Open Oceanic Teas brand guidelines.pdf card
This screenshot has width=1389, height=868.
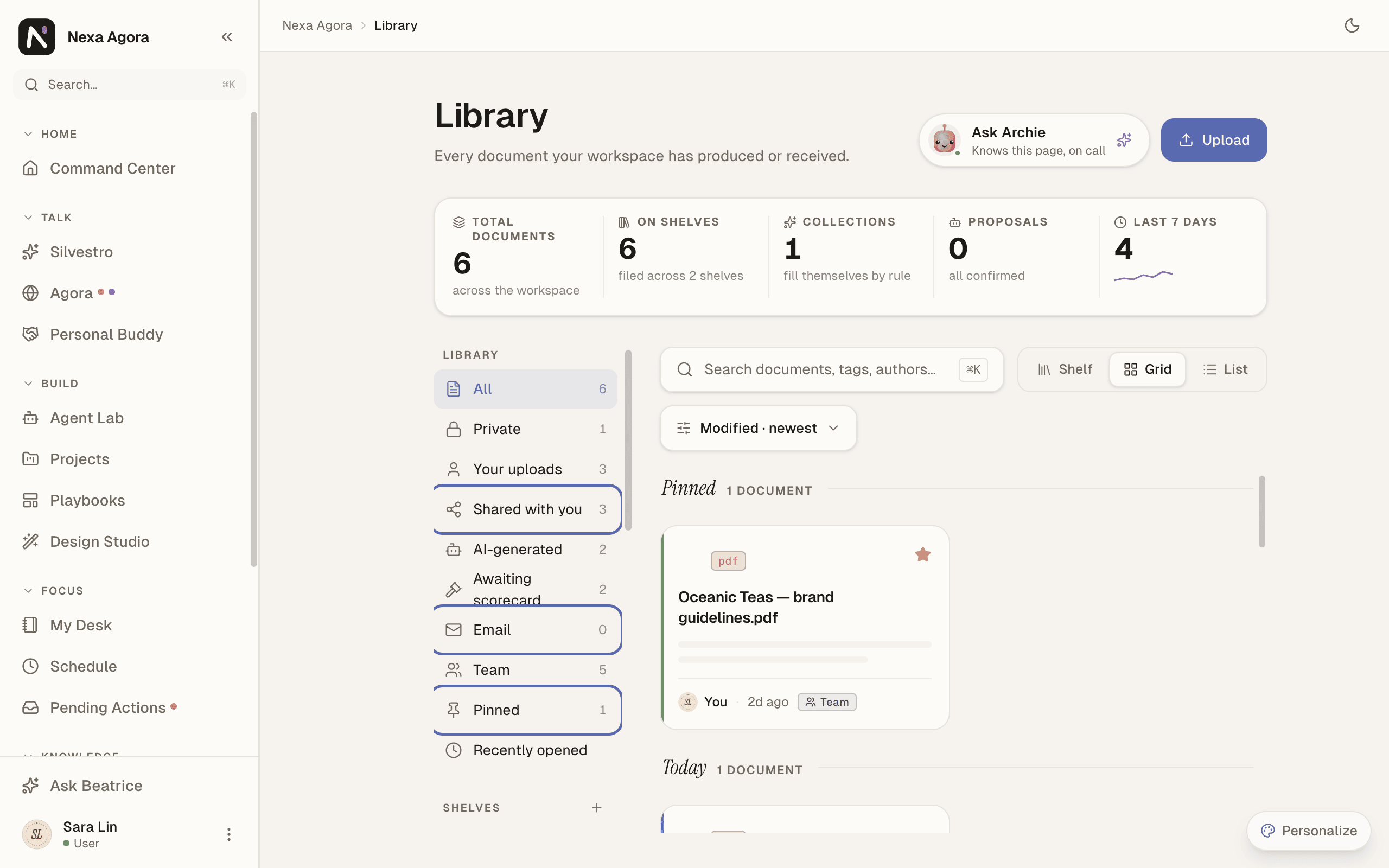pyautogui.click(x=805, y=628)
